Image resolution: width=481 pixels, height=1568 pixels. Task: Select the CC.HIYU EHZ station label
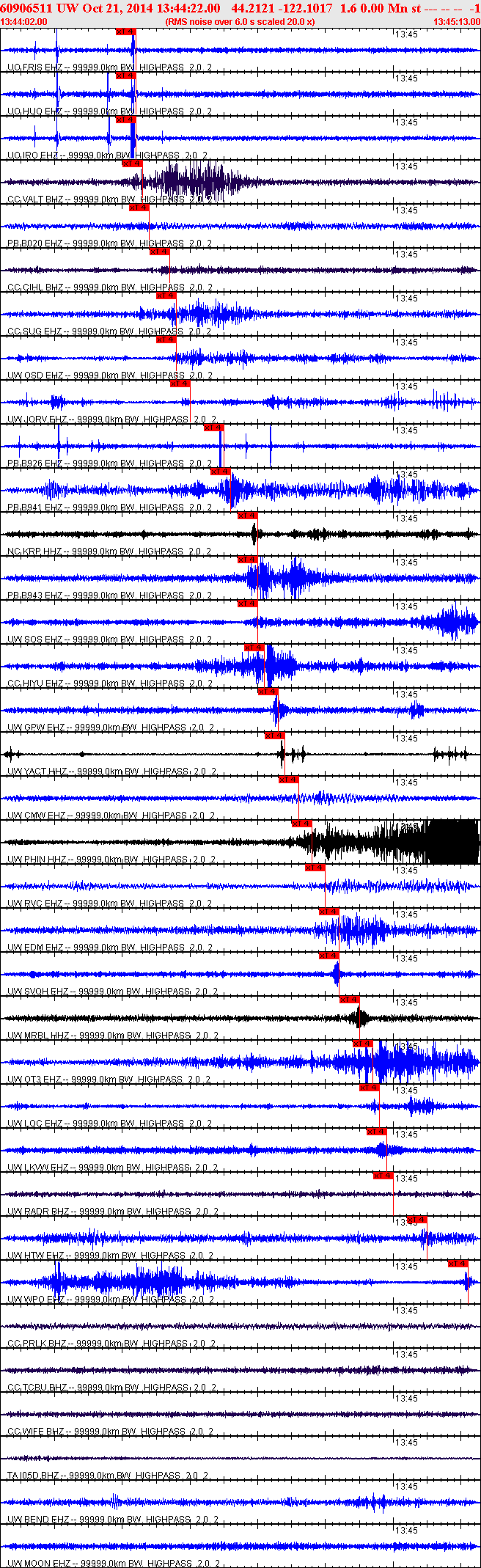[109, 684]
